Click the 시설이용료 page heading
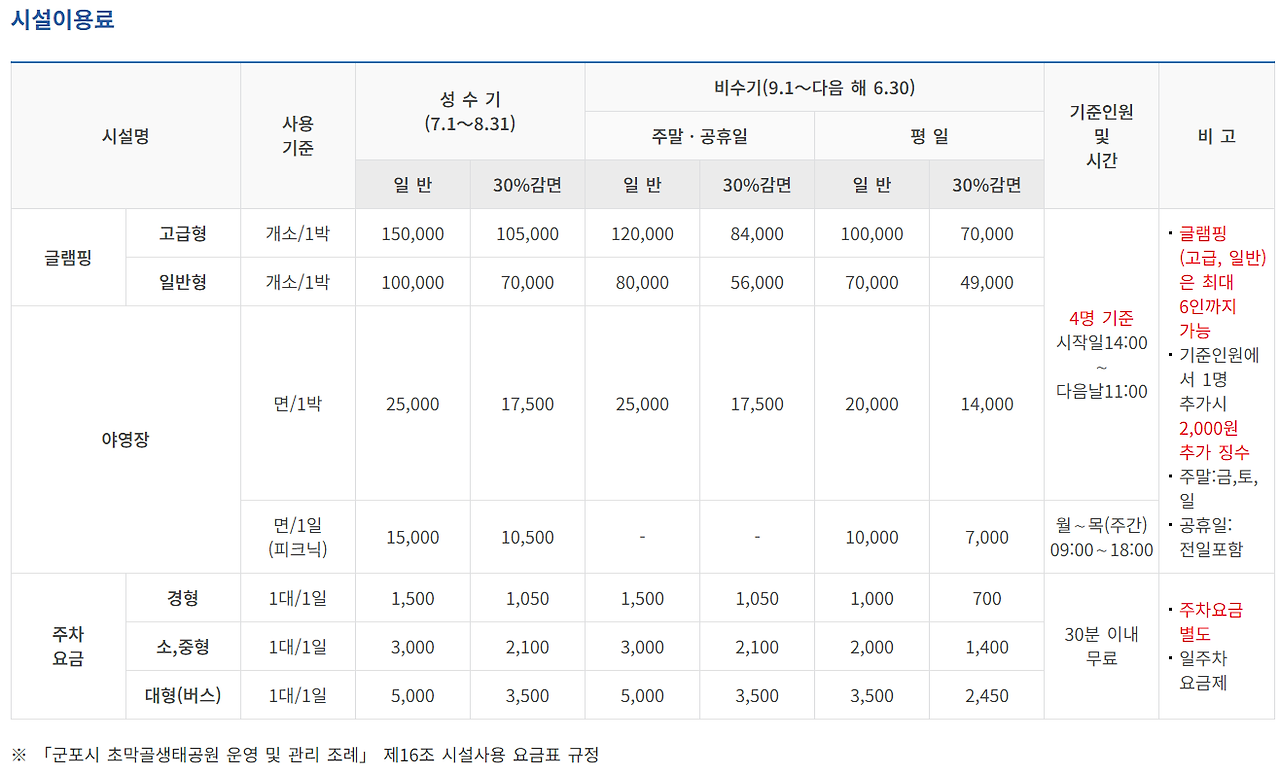 pos(63,19)
